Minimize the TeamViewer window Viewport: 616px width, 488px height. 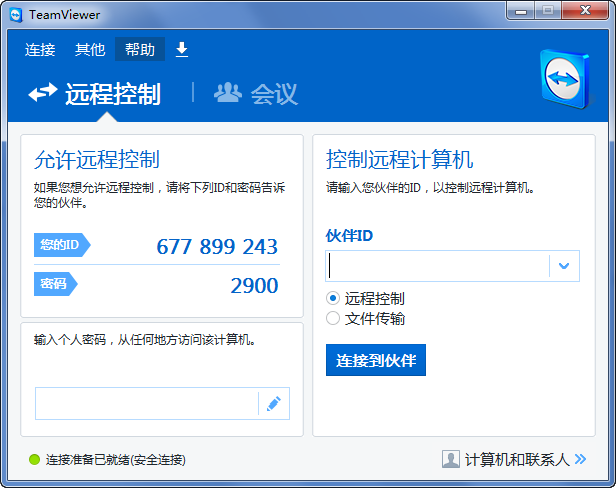(521, 11)
